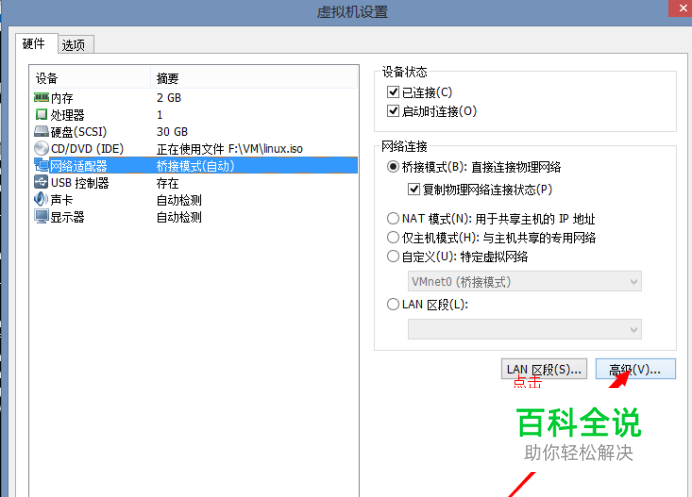This screenshot has height=497, width=692.
Task: Click the memory (内存) device icon
Action: [x=41, y=98]
